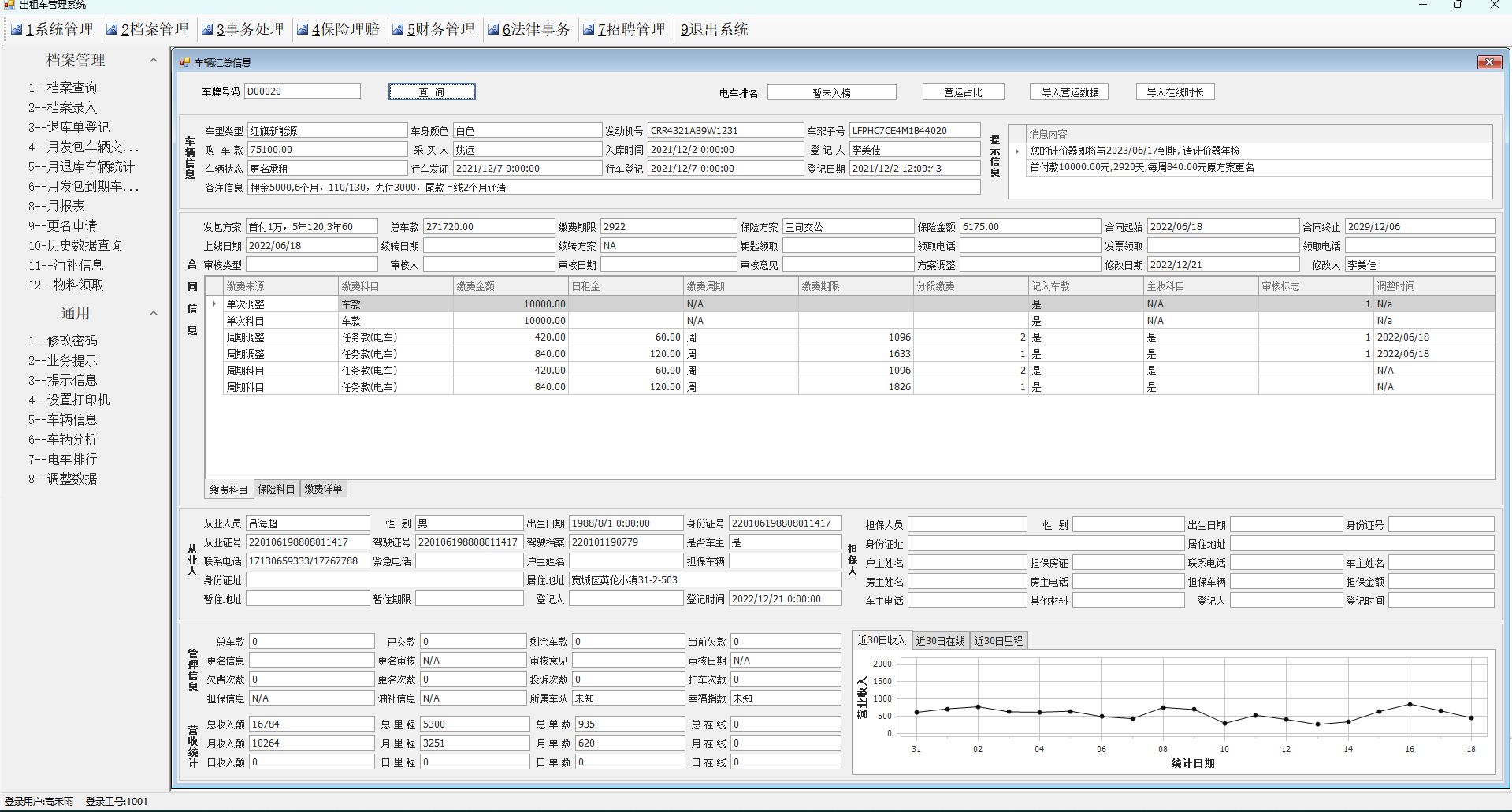Click the application icon in the title bar

pyautogui.click(x=9, y=5)
